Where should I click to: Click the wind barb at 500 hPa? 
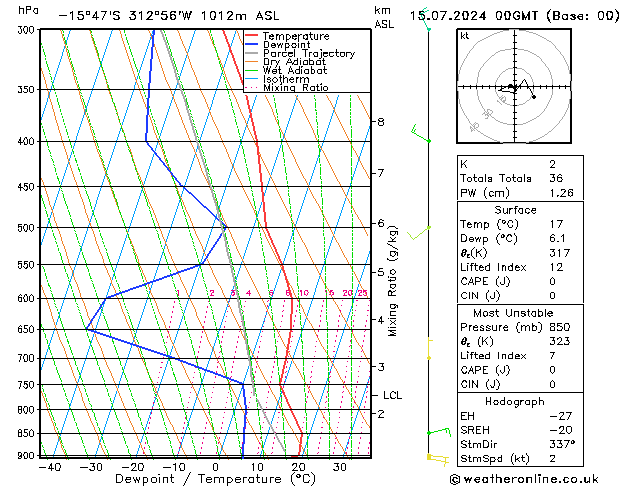coord(419,233)
